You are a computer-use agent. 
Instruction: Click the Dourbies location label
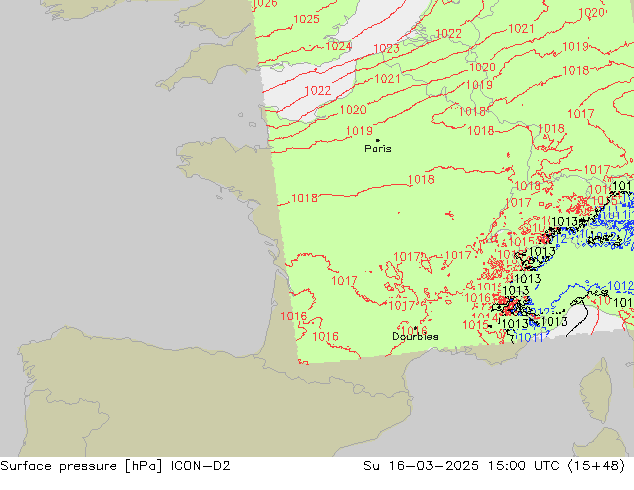tap(415, 336)
